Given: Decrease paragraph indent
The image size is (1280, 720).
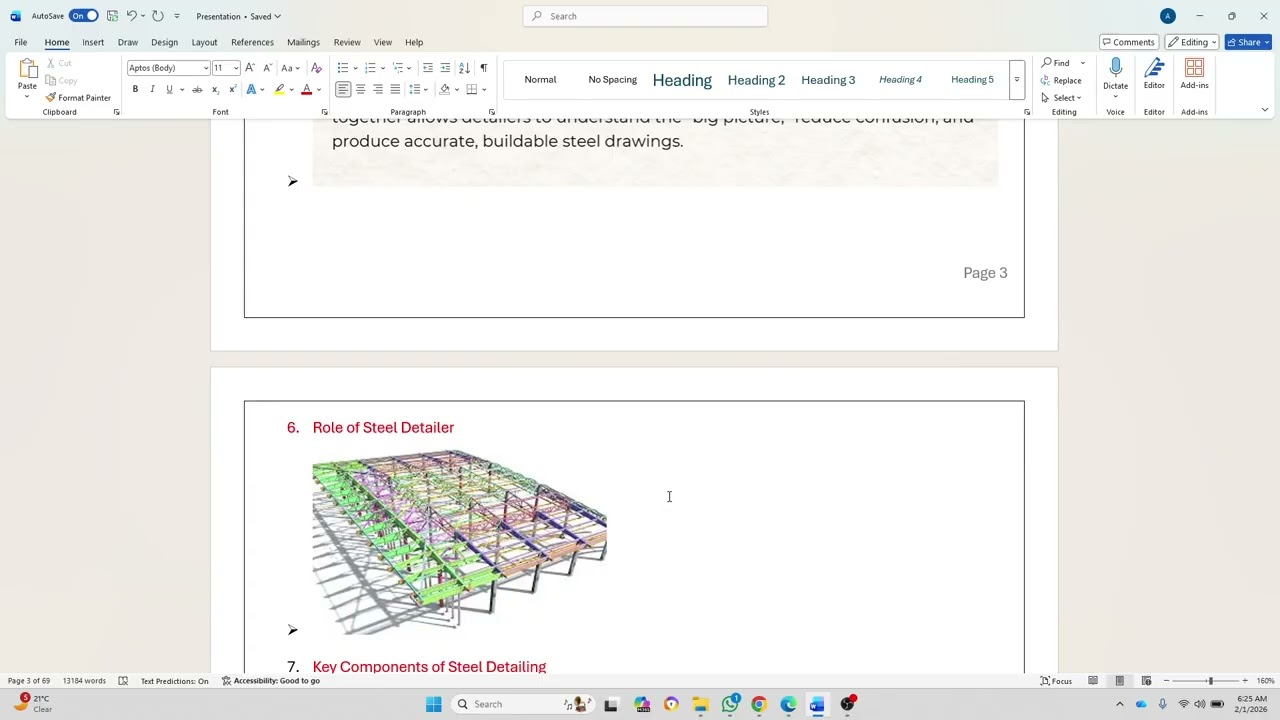Looking at the screenshot, I should pos(428,68).
